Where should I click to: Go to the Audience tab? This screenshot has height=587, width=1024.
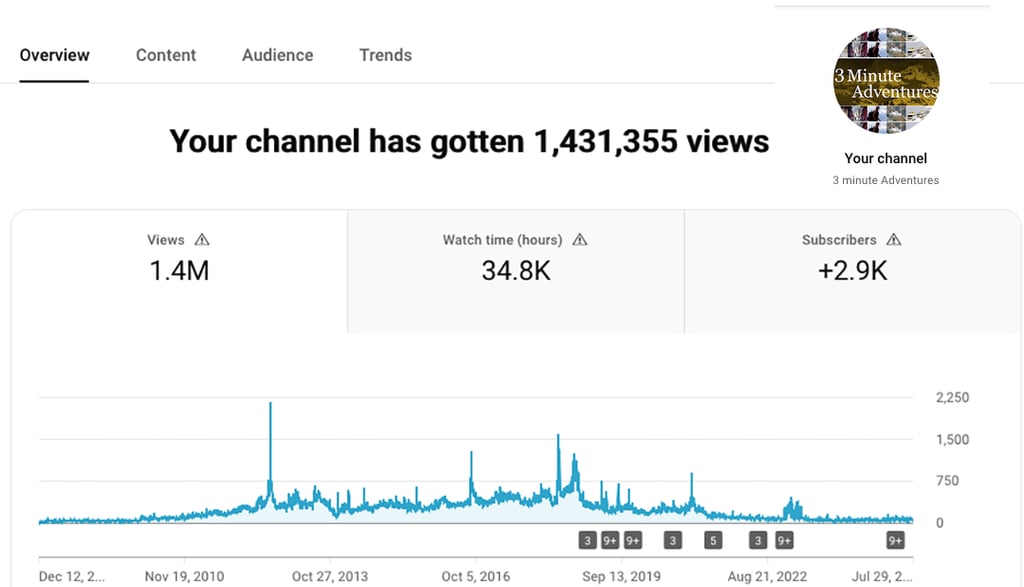(x=278, y=55)
